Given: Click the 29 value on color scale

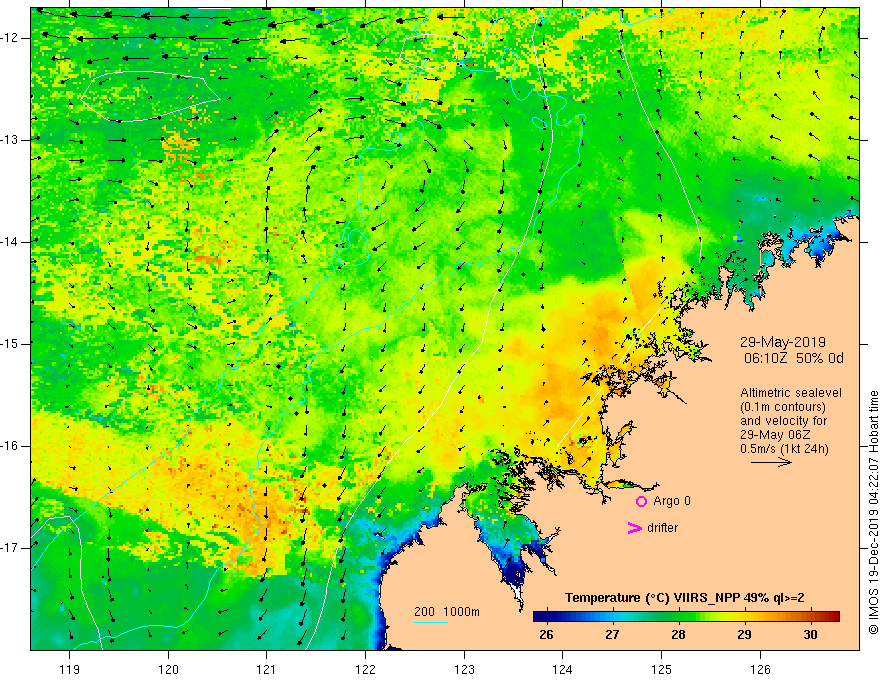Looking at the screenshot, I should [x=744, y=635].
